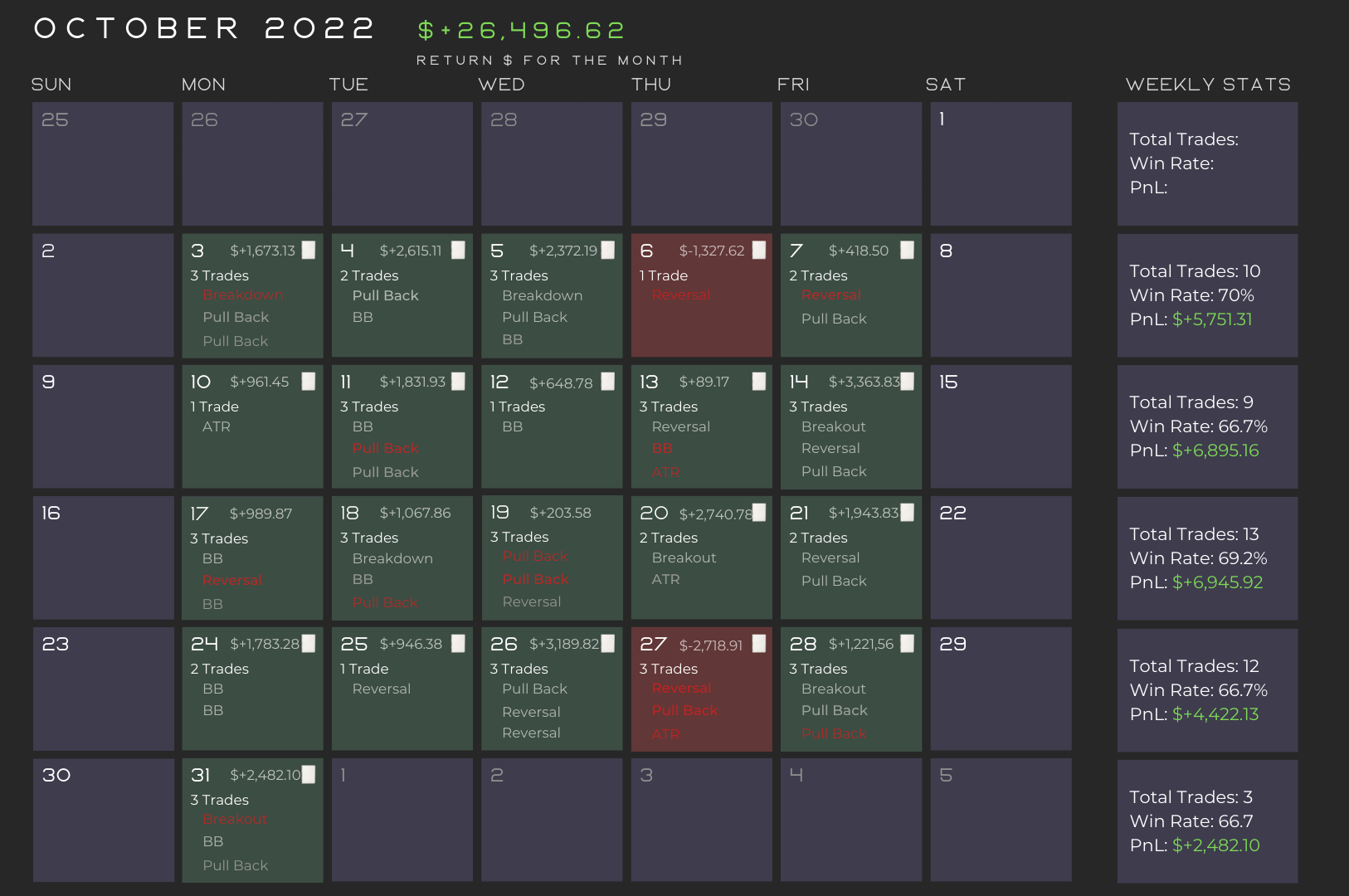
Task: Click the note icon on October 6
Action: click(758, 251)
